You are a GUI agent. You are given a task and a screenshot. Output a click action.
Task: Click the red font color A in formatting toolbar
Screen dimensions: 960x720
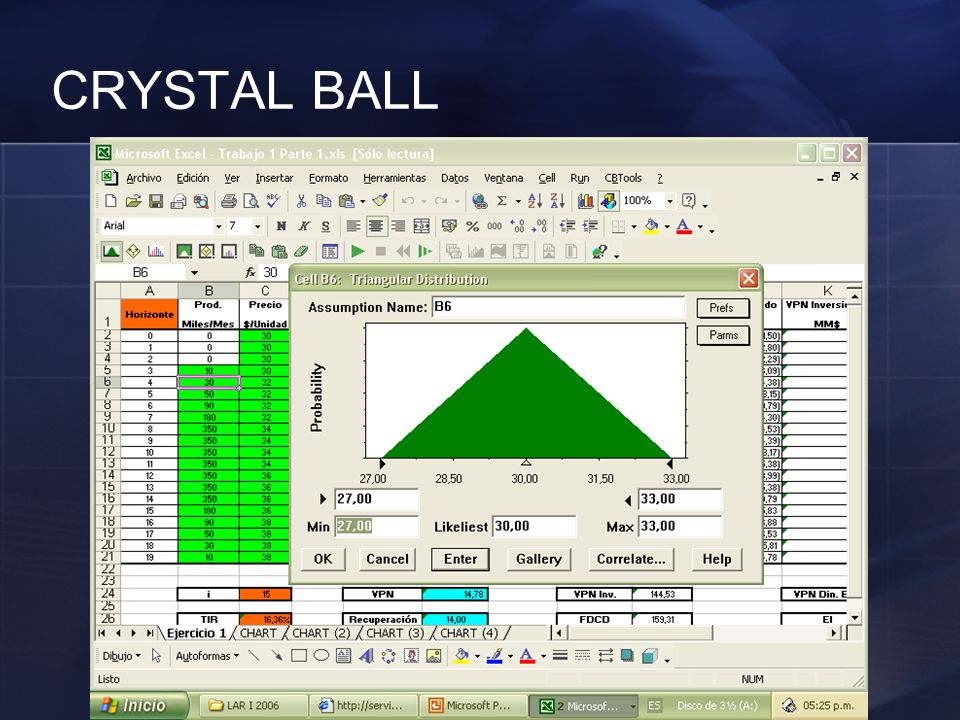click(684, 226)
